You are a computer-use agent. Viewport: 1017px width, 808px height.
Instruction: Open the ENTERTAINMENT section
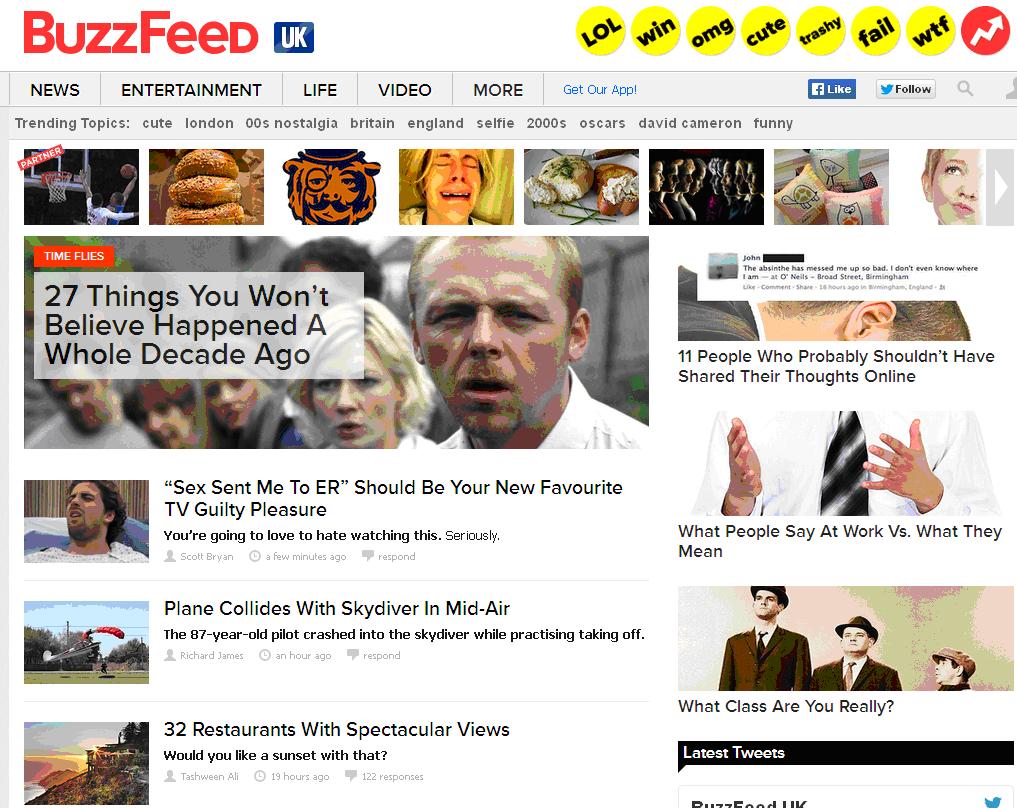click(x=191, y=89)
